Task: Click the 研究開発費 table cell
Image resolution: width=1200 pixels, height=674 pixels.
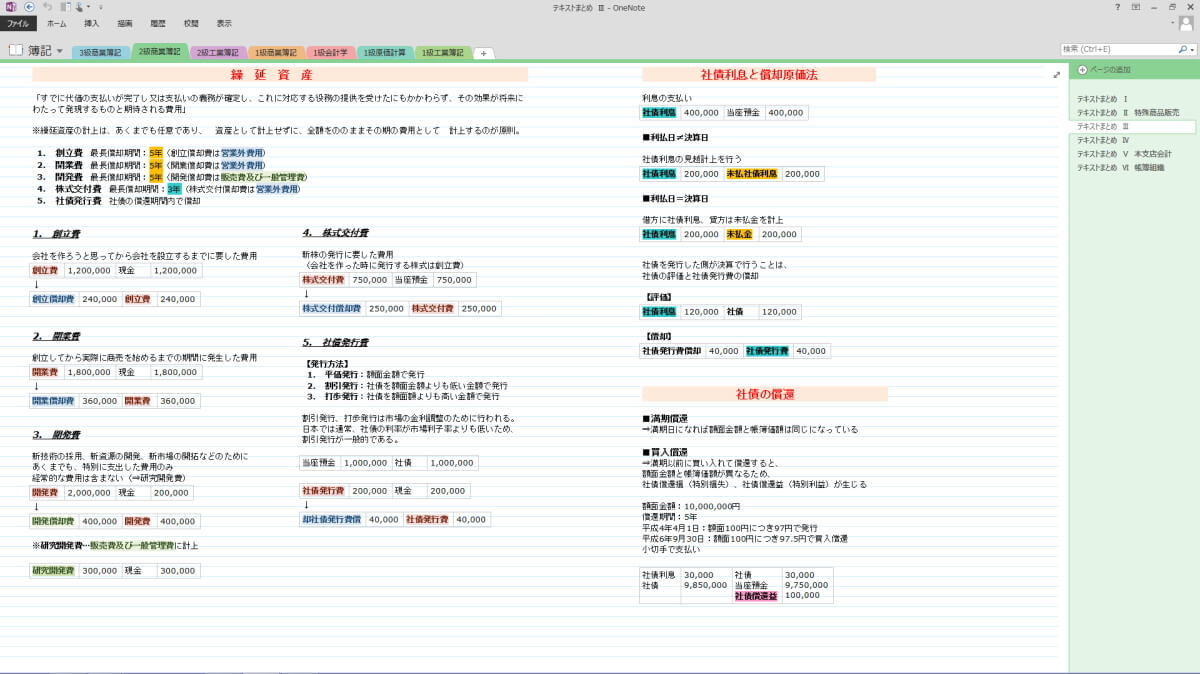Action: pos(54,571)
